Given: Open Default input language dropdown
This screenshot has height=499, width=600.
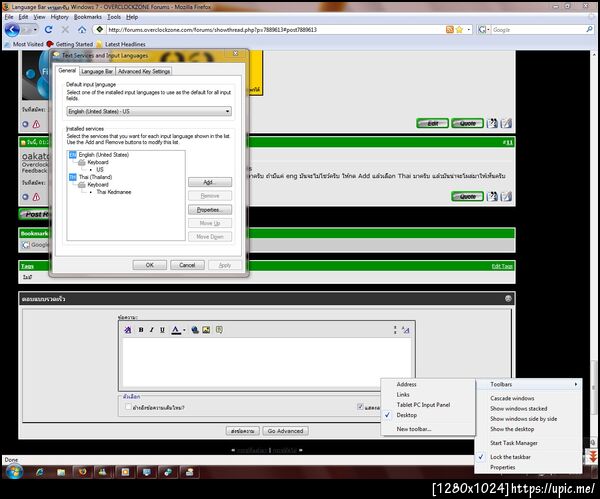Looking at the screenshot, I should coord(149,111).
